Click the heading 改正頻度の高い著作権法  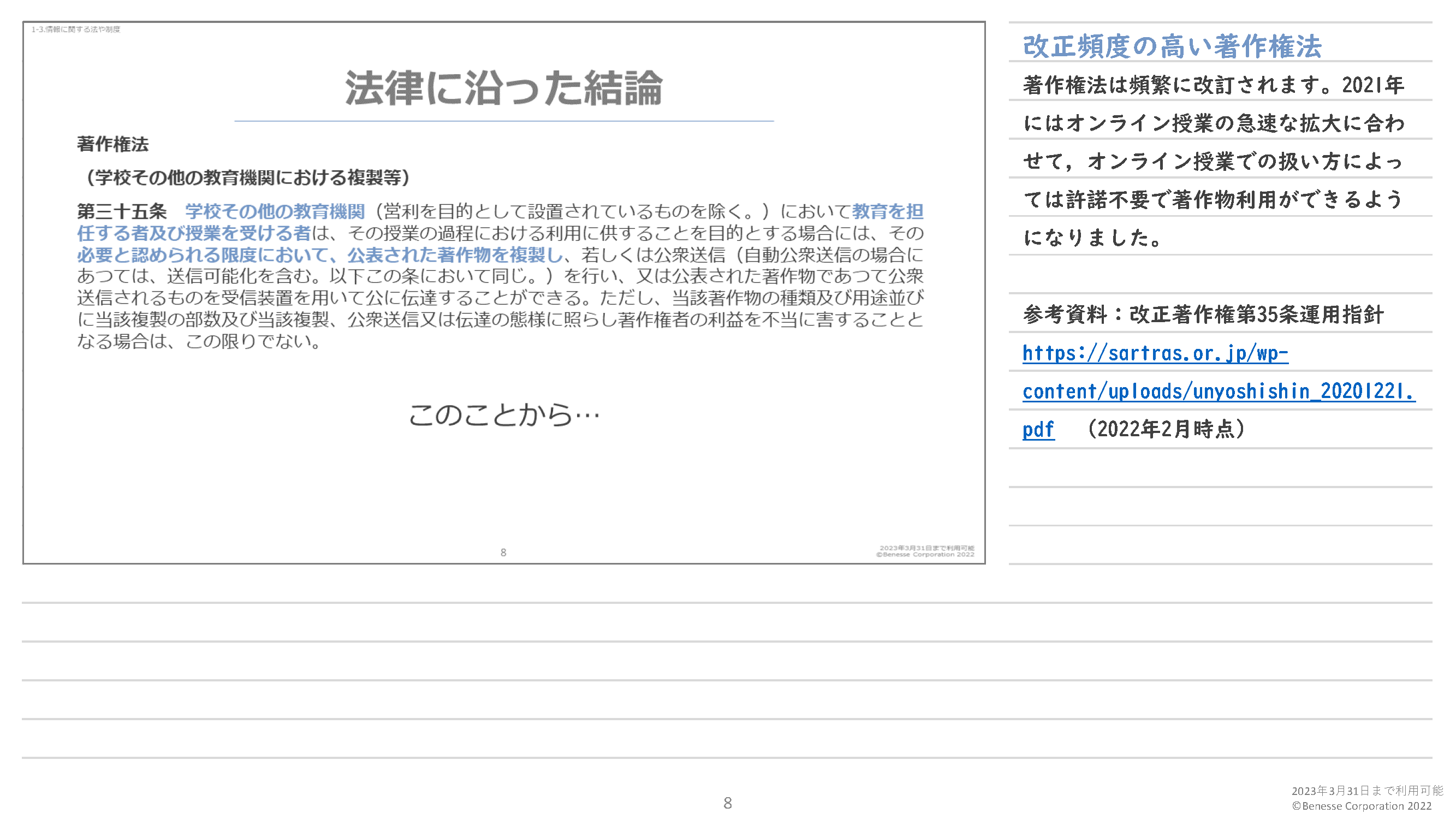click(1172, 46)
